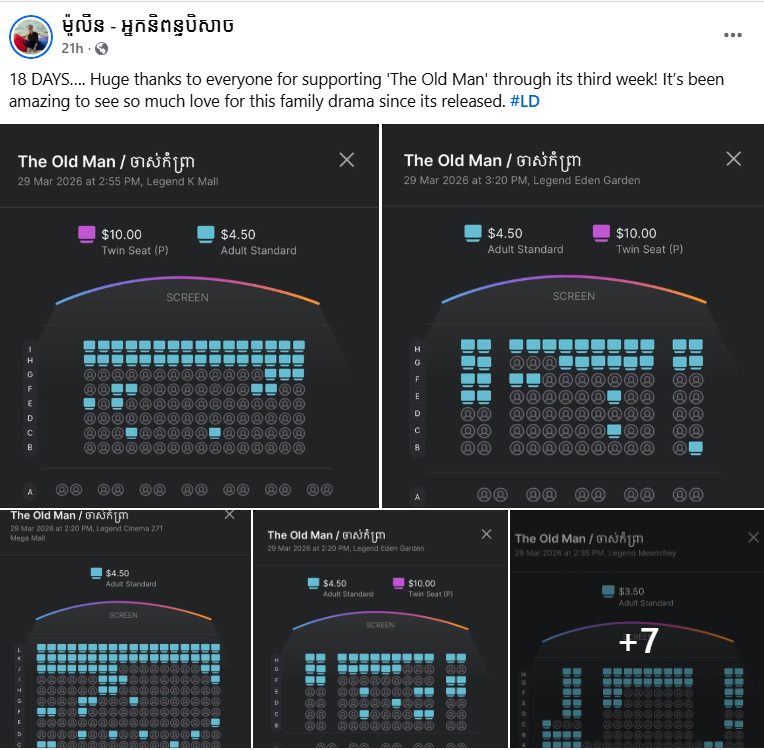
Task: Click the poster's profile picture
Action: click(30, 36)
